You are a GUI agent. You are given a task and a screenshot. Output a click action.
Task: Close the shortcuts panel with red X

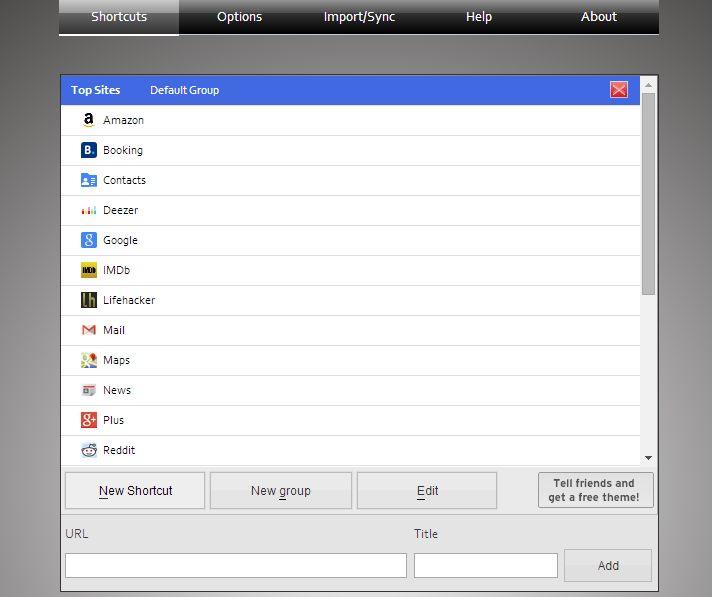coord(618,89)
